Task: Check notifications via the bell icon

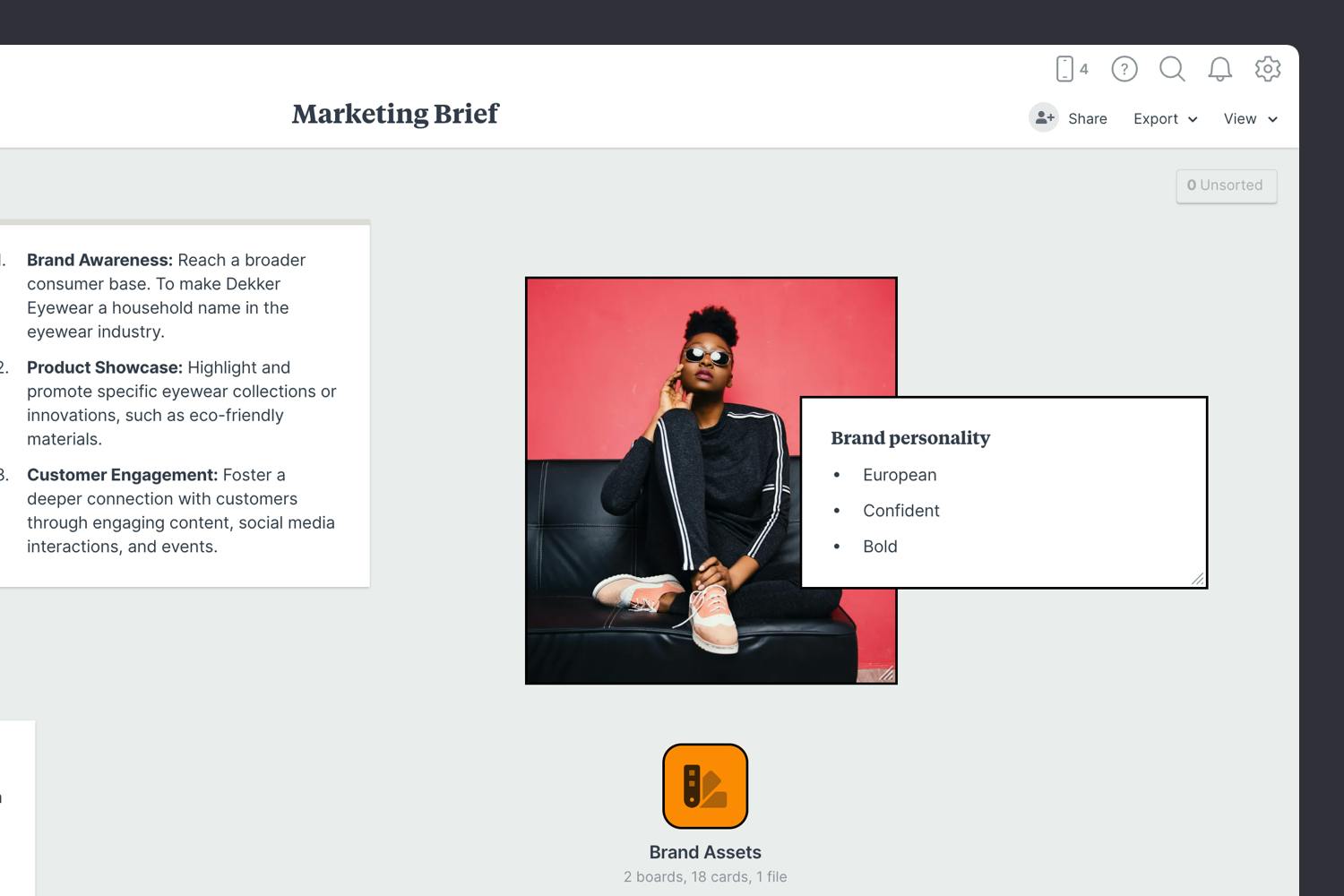Action: [1219, 69]
